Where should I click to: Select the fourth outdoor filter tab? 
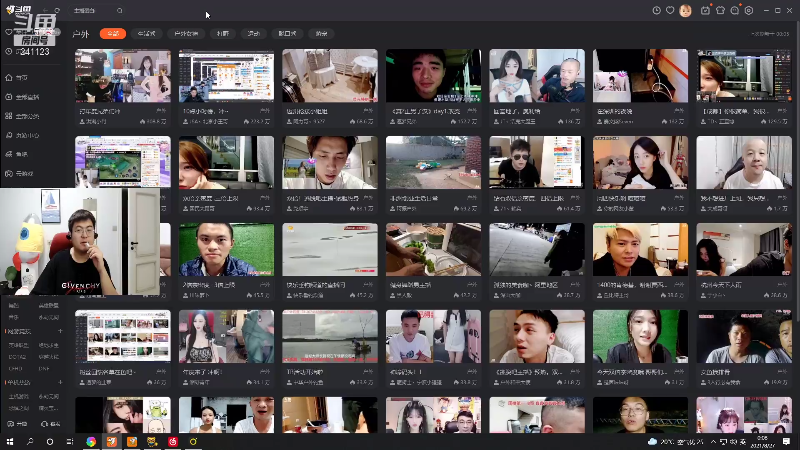[222, 34]
